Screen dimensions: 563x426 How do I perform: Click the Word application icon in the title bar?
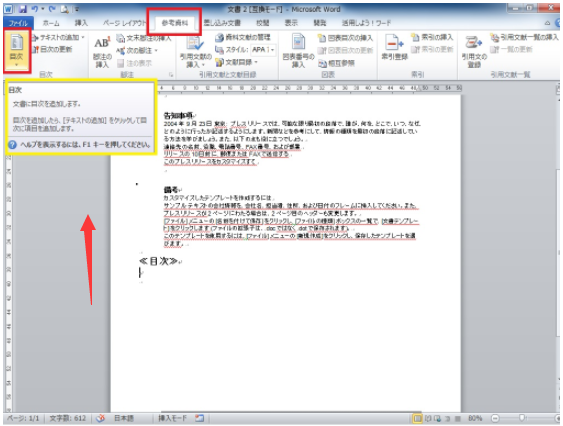[9, 9]
